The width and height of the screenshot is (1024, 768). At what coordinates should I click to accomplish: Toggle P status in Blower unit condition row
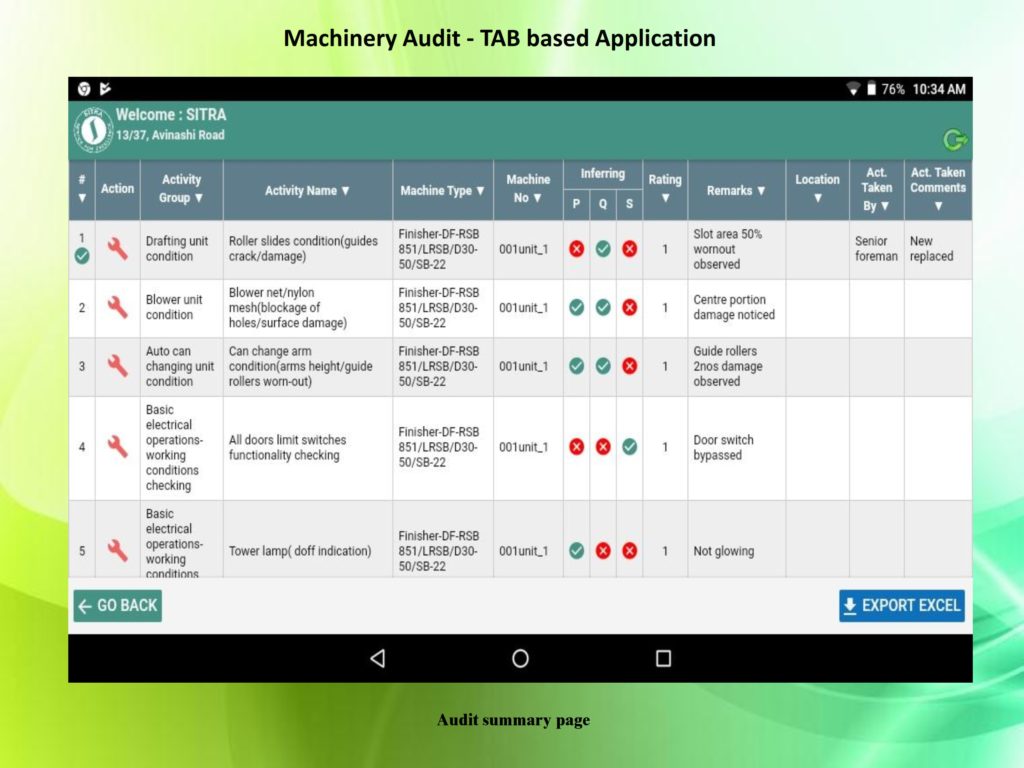(577, 307)
